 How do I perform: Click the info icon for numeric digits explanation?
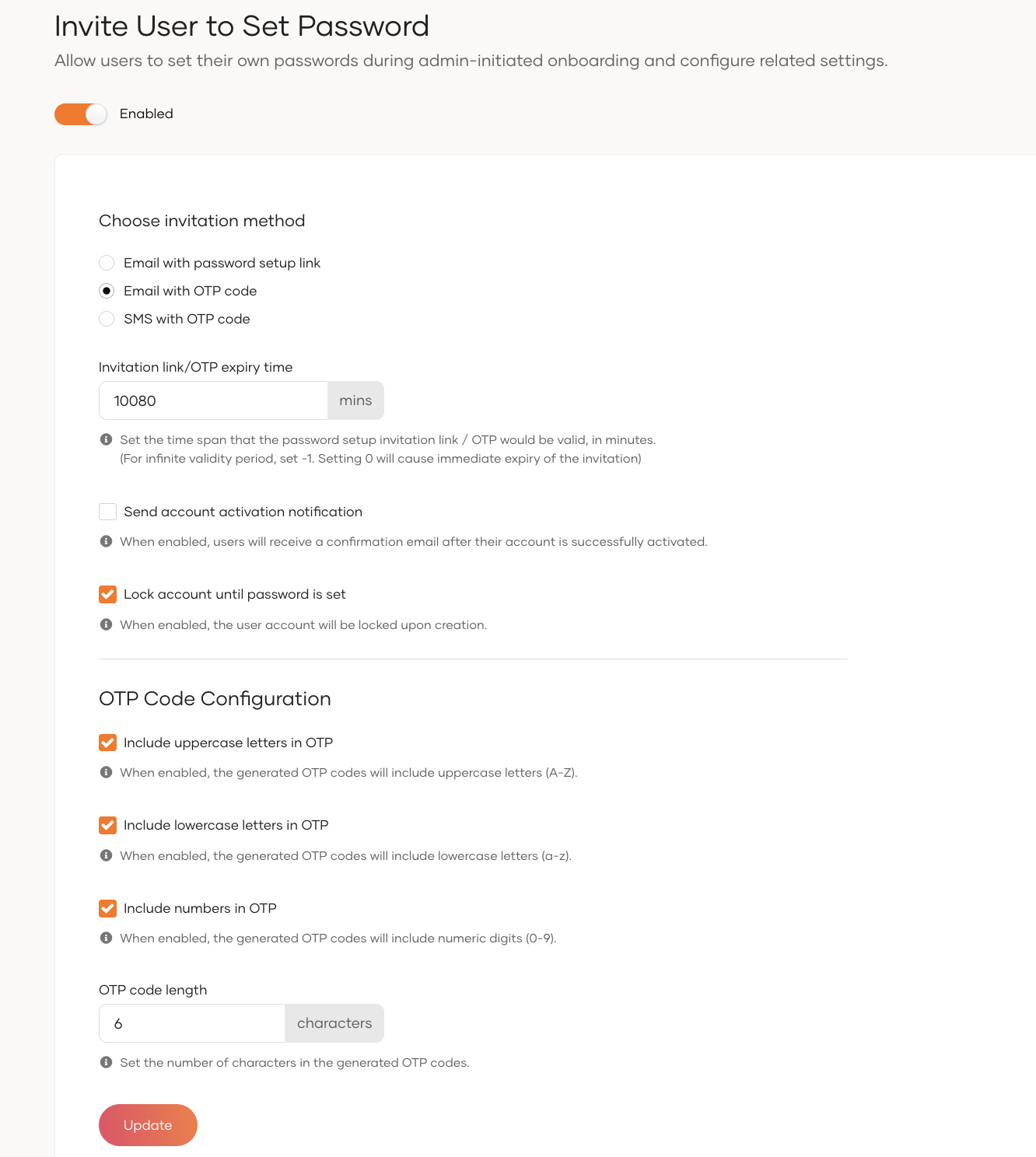pos(107,938)
